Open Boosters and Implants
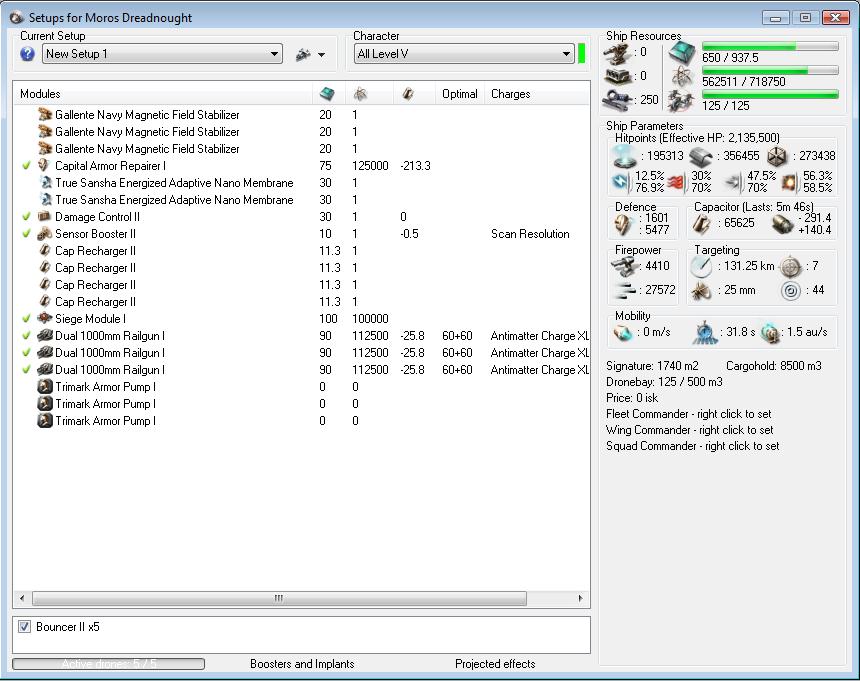The image size is (860, 681). (302, 664)
